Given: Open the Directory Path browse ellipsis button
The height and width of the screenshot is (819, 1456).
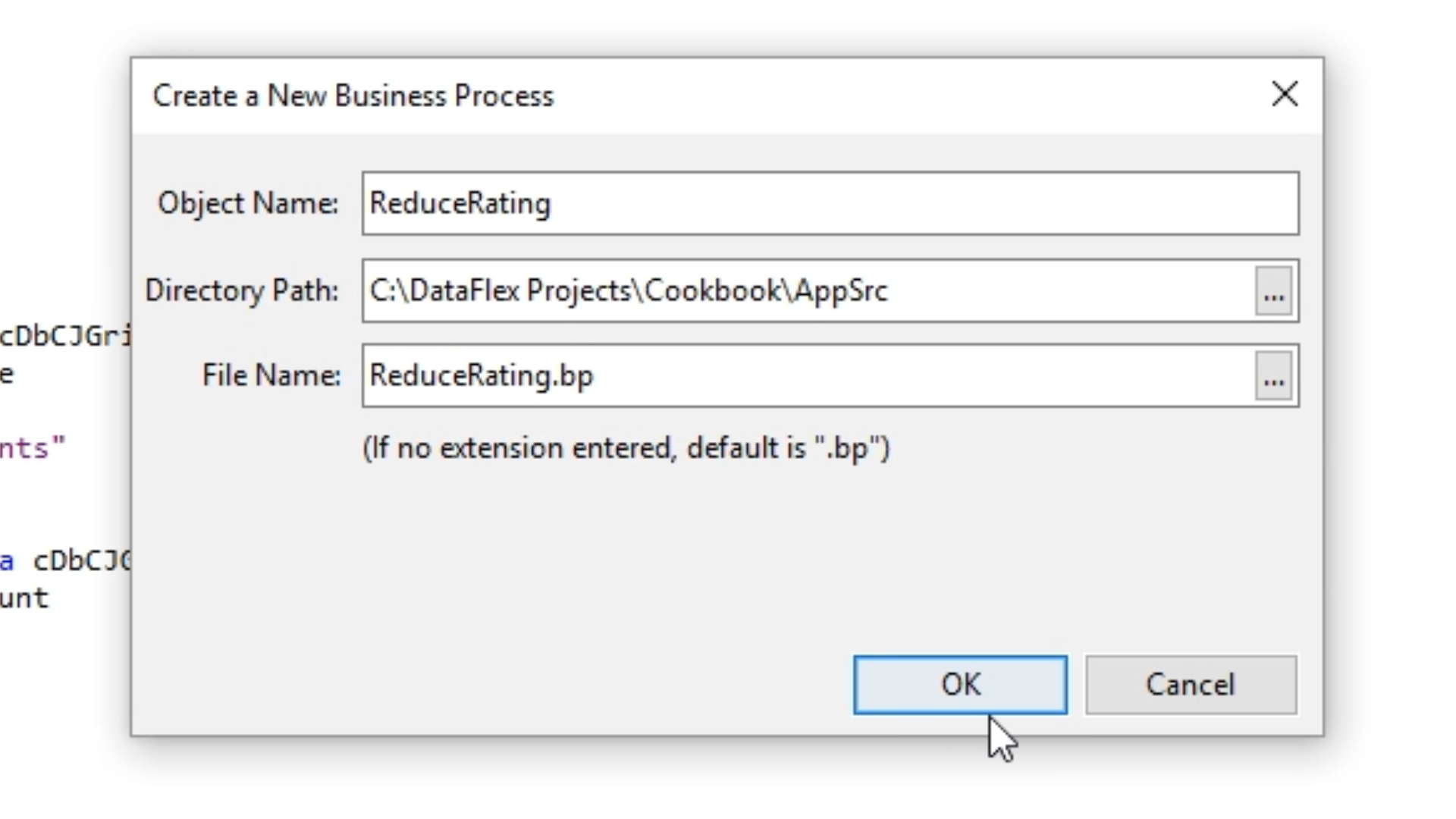Looking at the screenshot, I should click(x=1273, y=290).
